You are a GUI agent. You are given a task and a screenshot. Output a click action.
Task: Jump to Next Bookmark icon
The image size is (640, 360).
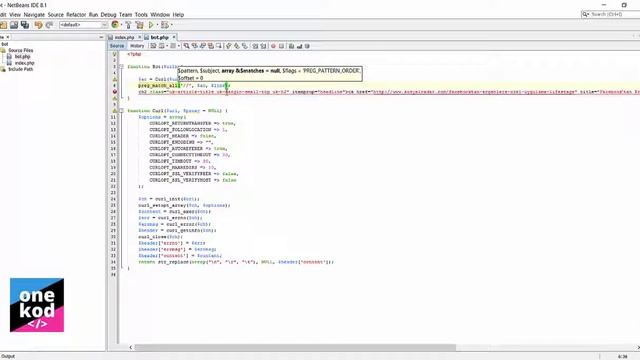tap(237, 46)
